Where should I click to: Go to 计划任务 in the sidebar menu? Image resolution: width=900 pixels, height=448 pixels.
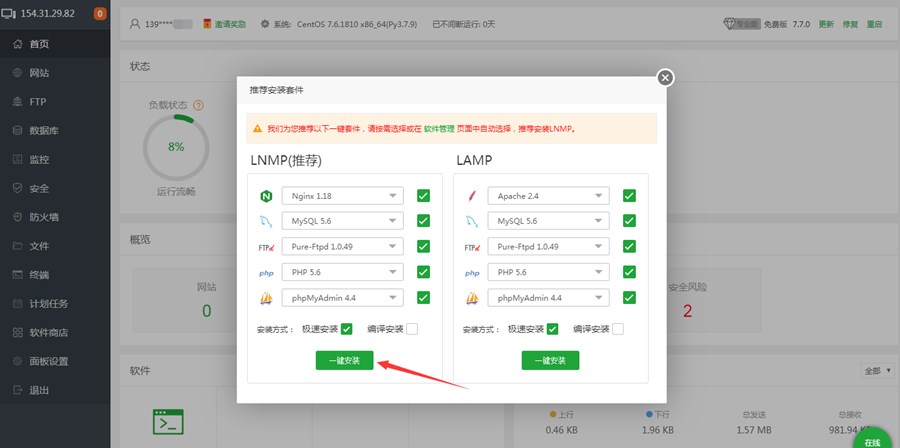pos(49,303)
